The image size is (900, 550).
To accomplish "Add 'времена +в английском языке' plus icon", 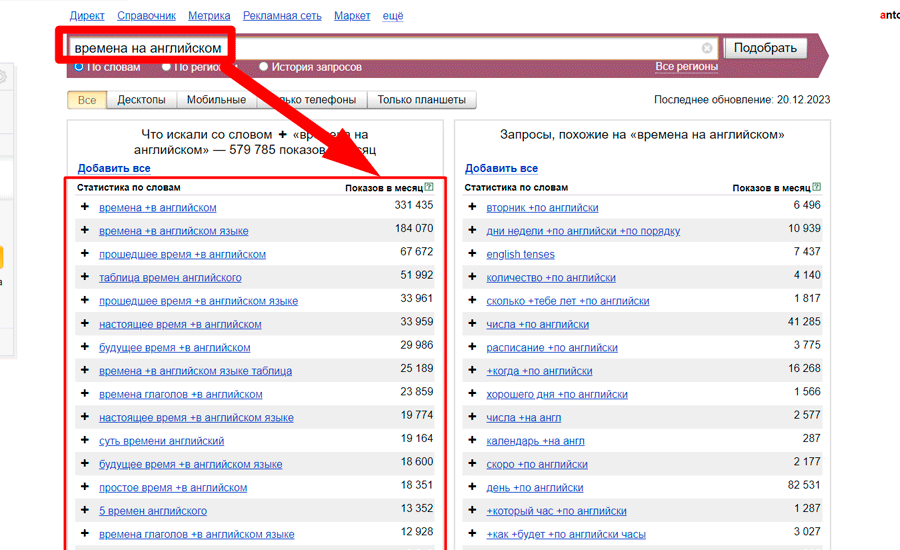I will (x=85, y=230).
